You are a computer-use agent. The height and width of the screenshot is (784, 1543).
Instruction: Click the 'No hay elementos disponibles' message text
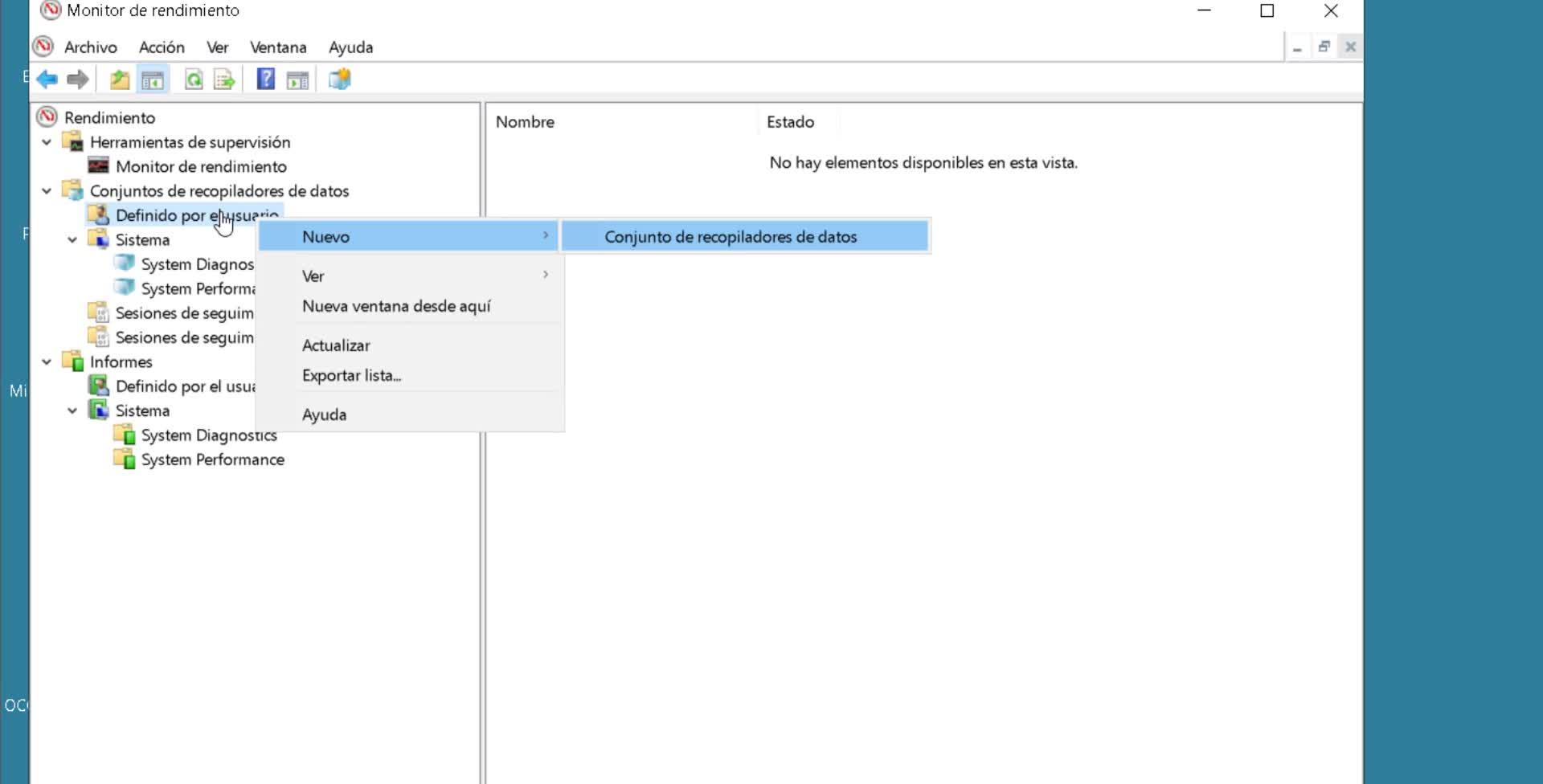tap(923, 162)
